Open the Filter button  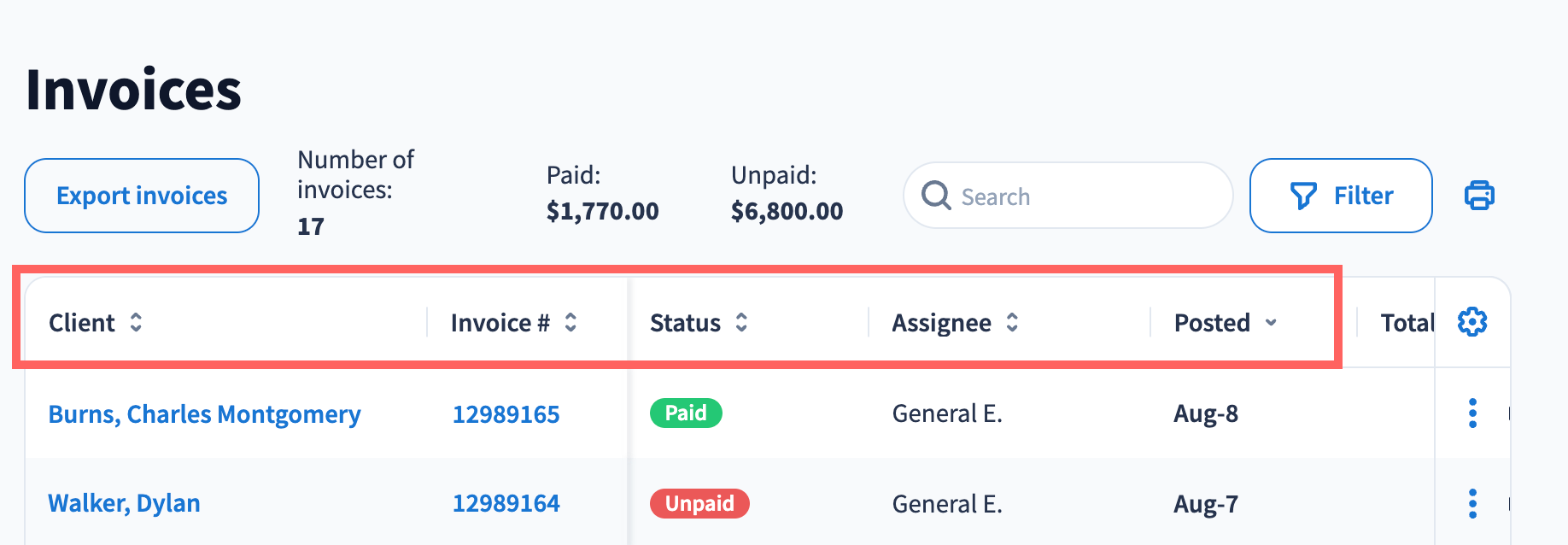point(1341,196)
